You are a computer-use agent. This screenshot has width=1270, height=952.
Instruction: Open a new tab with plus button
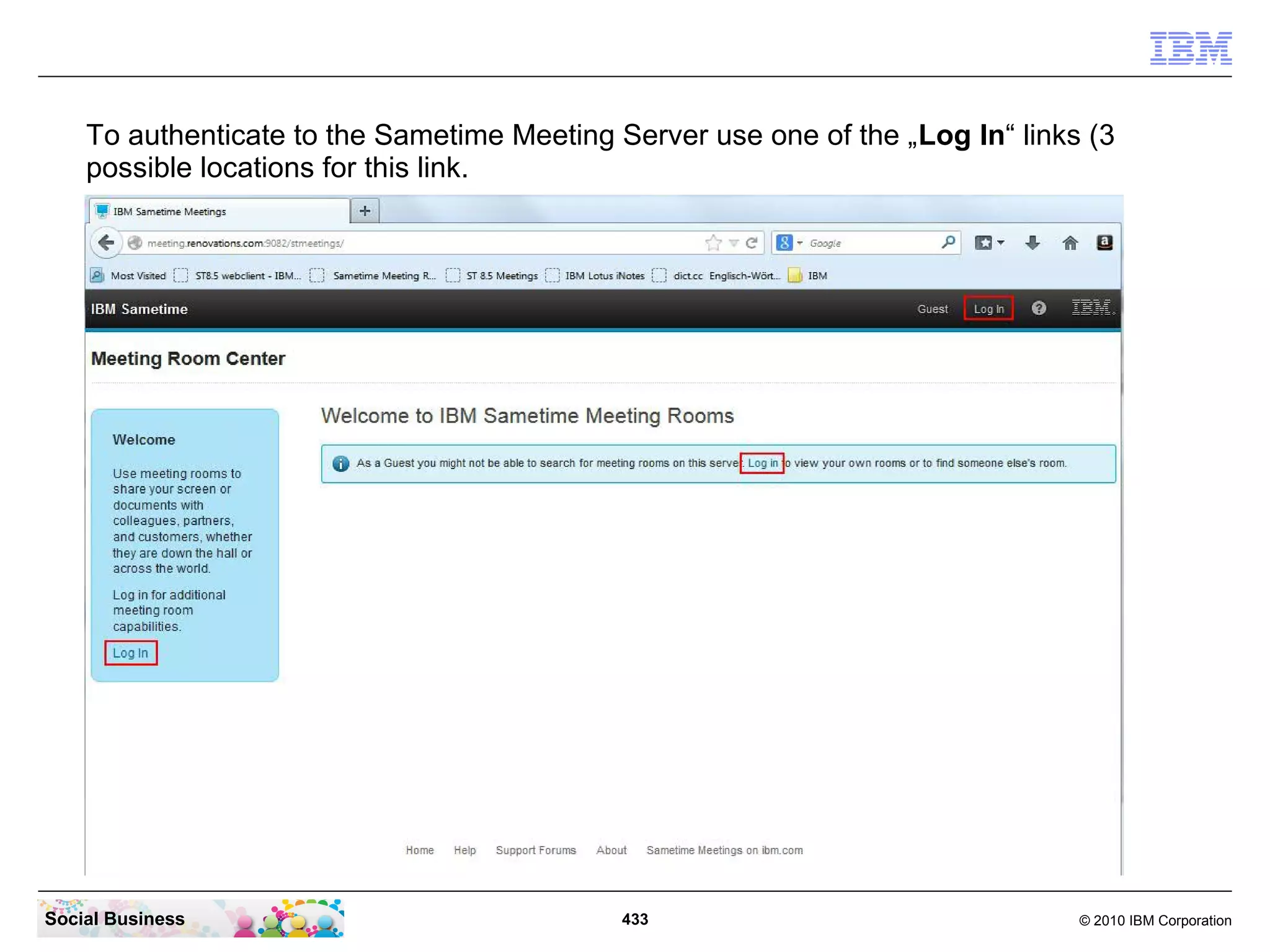coord(365,211)
